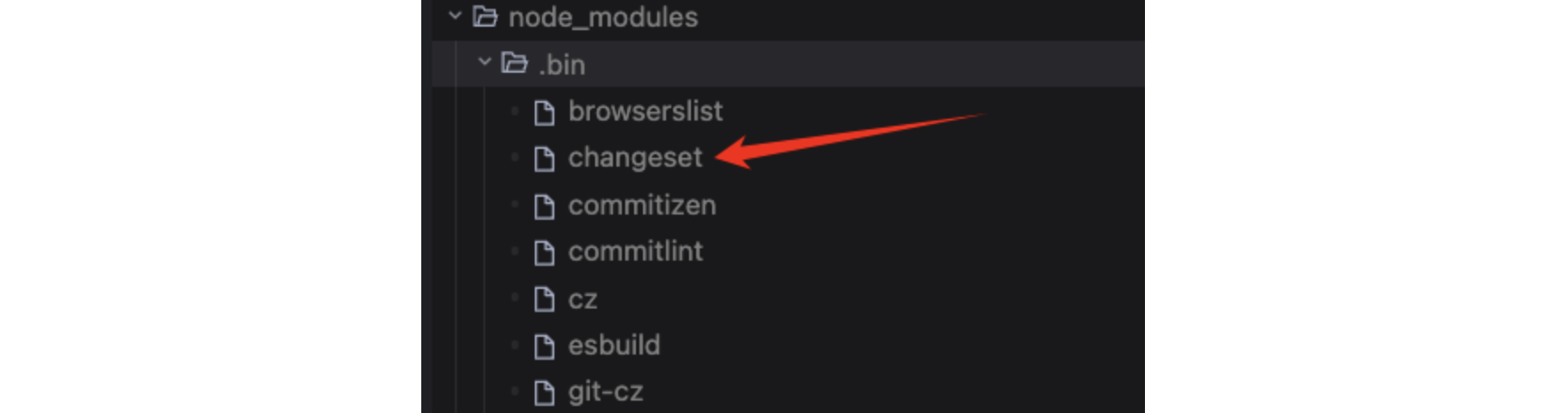Viewport: 1568px width, 413px height.
Task: Click the cz file icon
Action: 545,300
